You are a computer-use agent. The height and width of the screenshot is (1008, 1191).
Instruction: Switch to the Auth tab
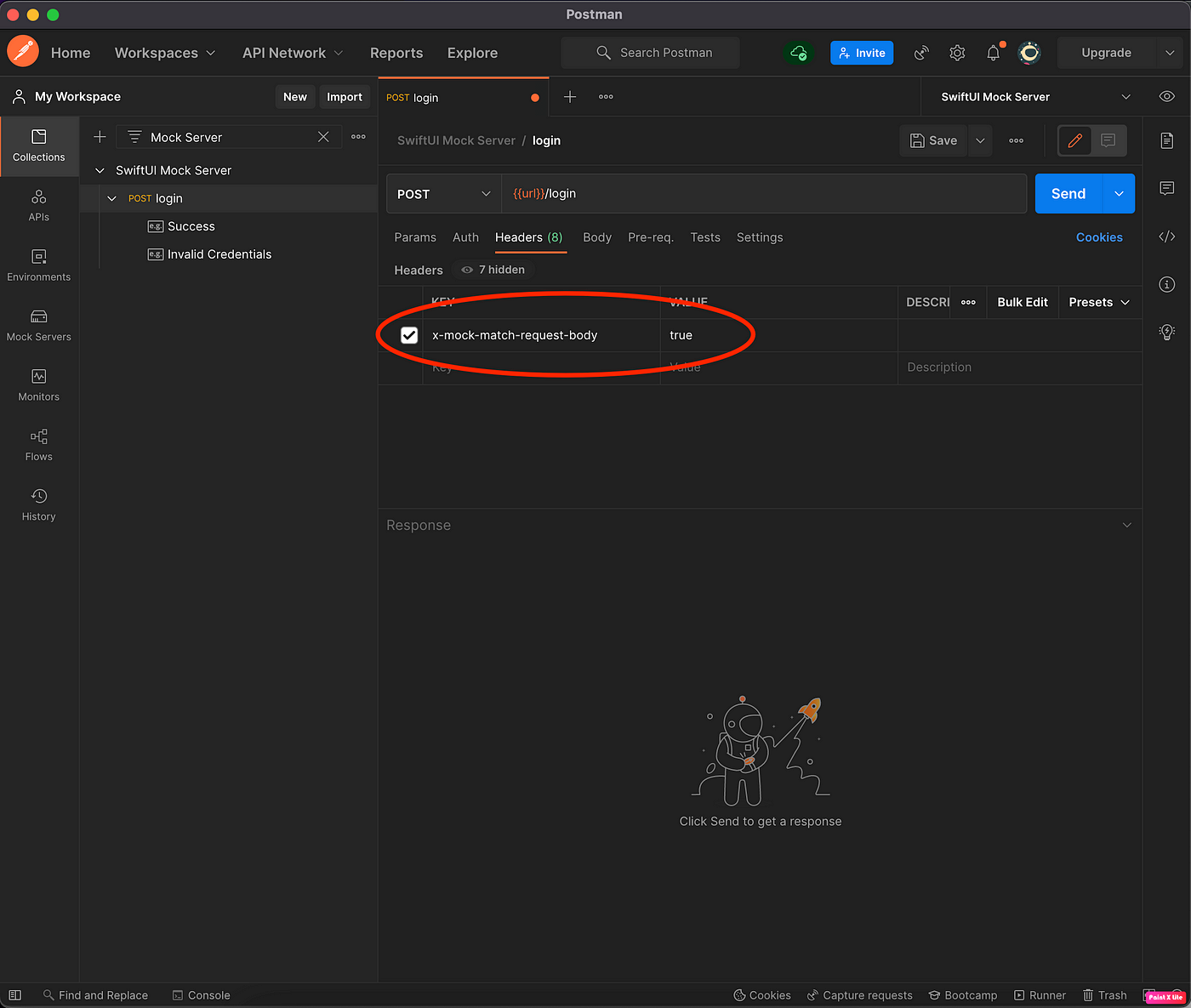(x=465, y=237)
